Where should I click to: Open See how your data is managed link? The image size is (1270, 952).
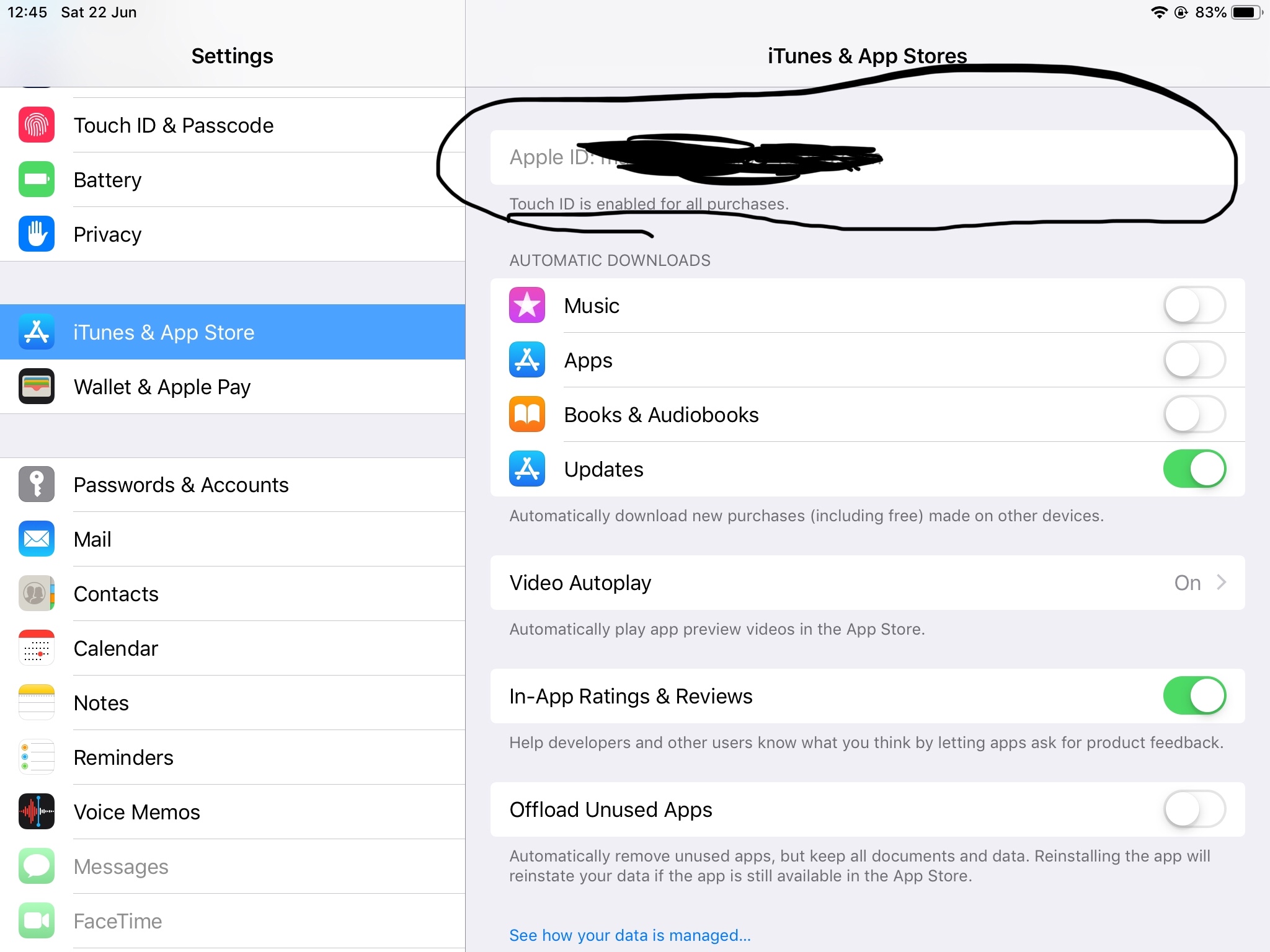[629, 935]
